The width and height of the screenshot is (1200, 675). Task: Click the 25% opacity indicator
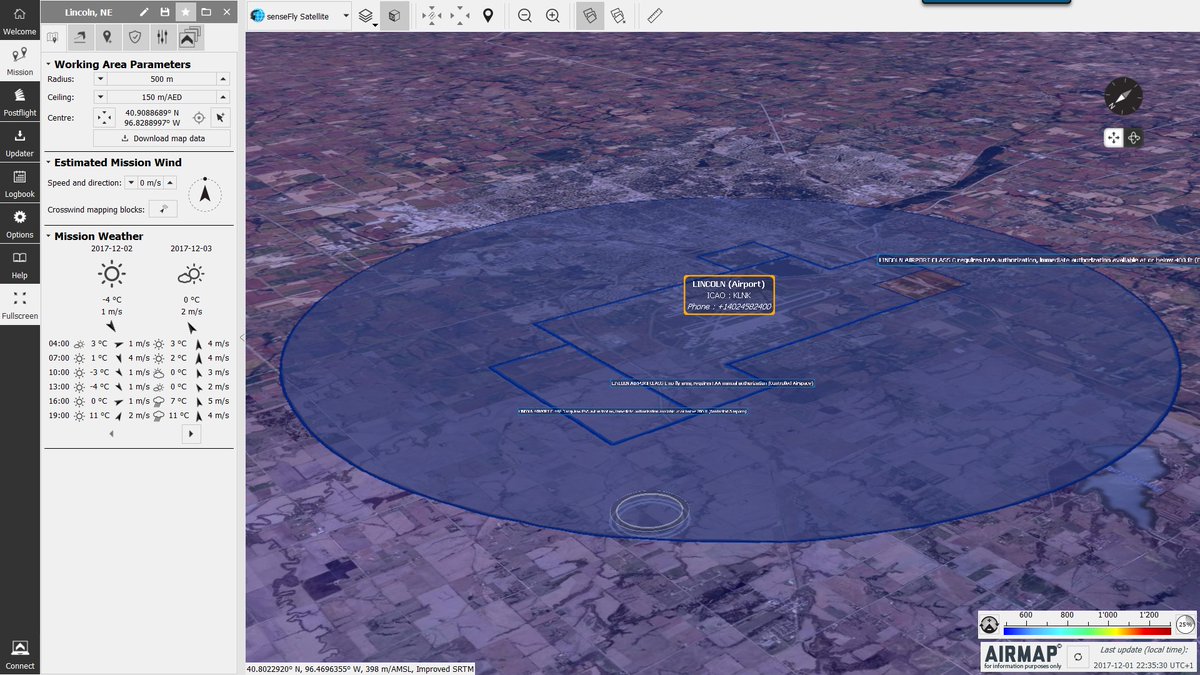1186,624
